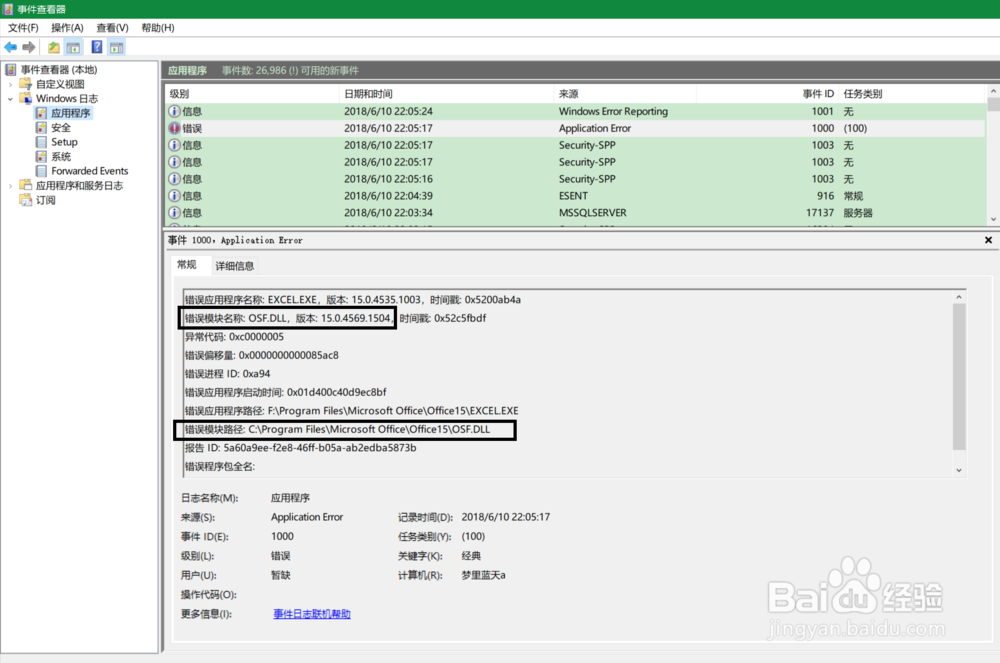Close the event 1000 preview pane

pos(989,240)
